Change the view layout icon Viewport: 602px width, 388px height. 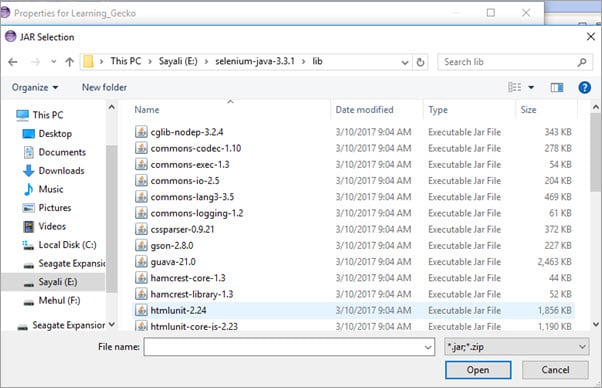514,88
